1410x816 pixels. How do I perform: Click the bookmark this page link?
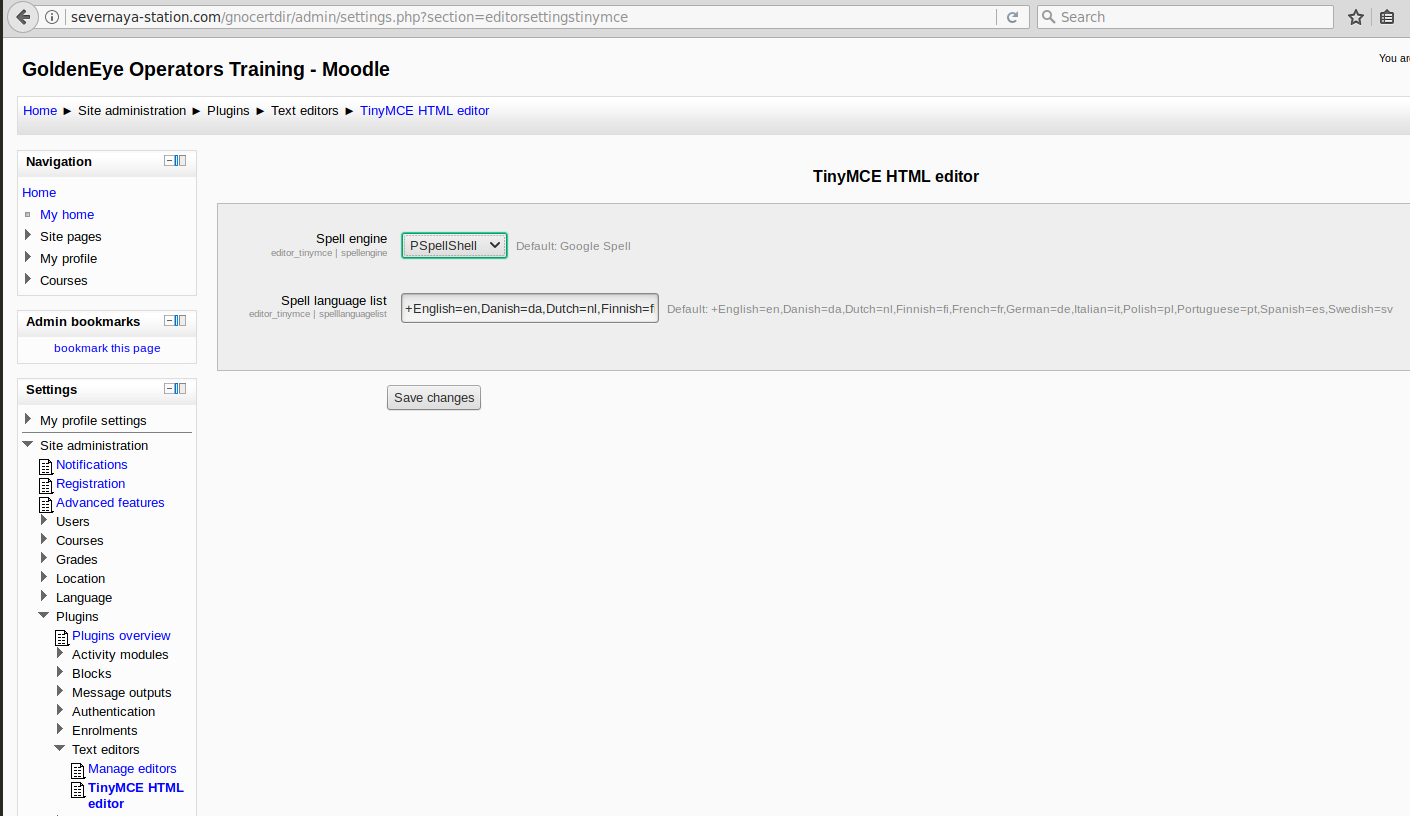tap(107, 348)
